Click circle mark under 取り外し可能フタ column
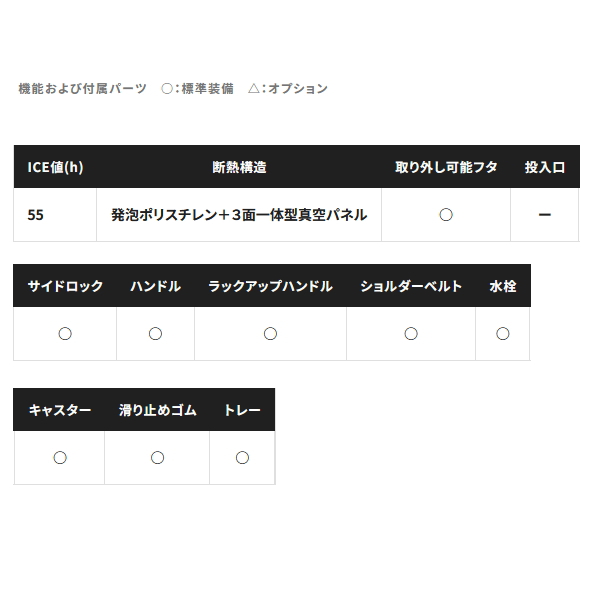Viewport: 600px width, 600px height. coord(446,215)
